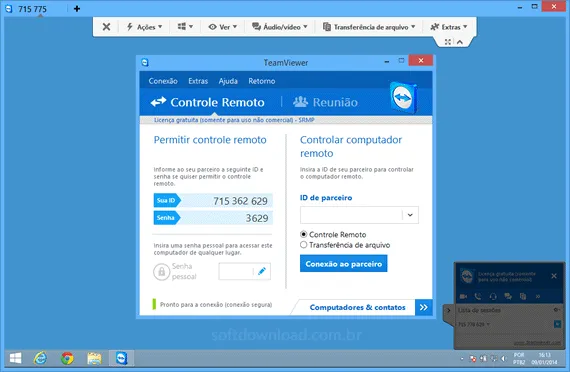Screen dimensions: 570x372
Task: Open the Extras dropdown in the session toolbar
Action: click(449, 27)
